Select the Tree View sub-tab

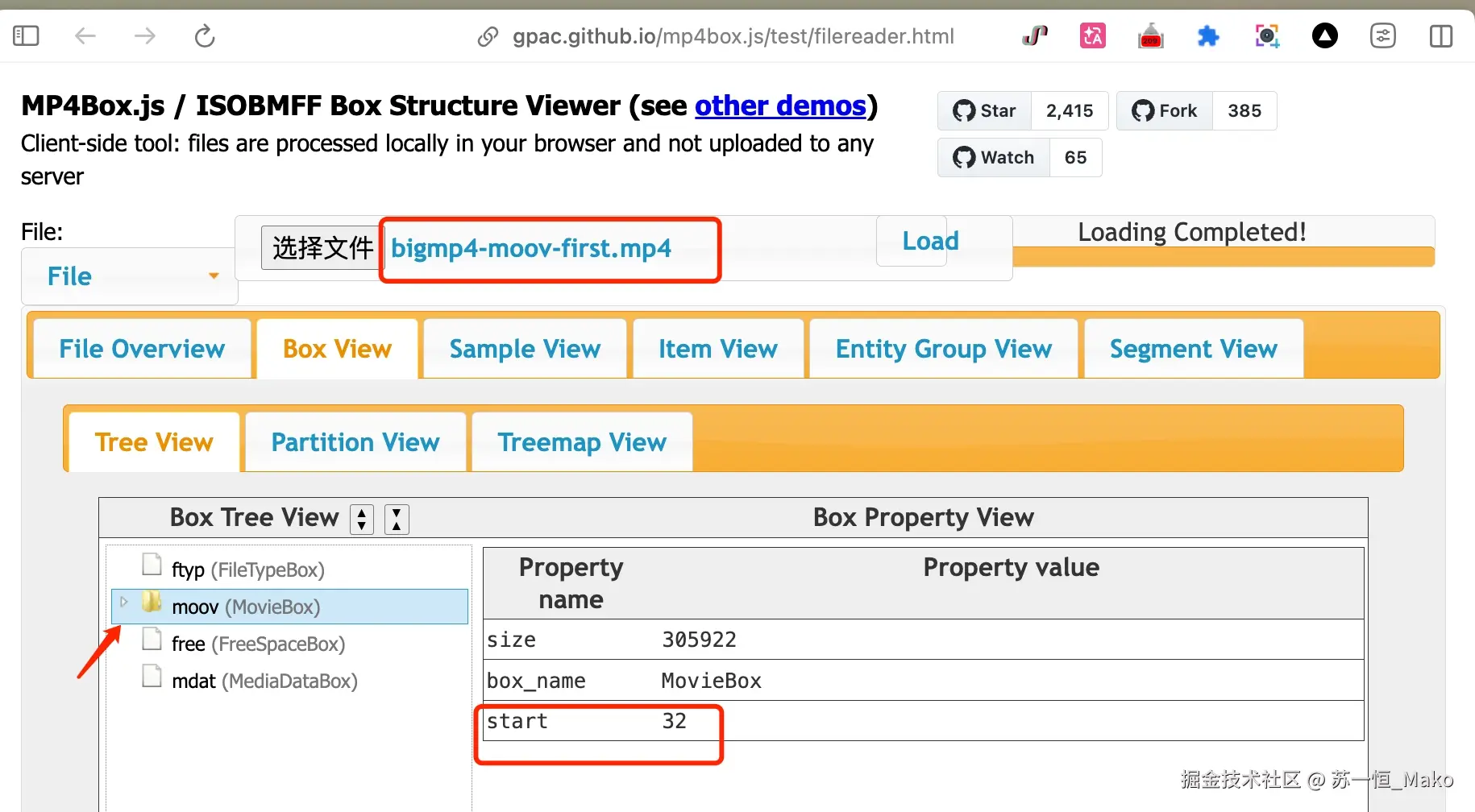[x=154, y=442]
